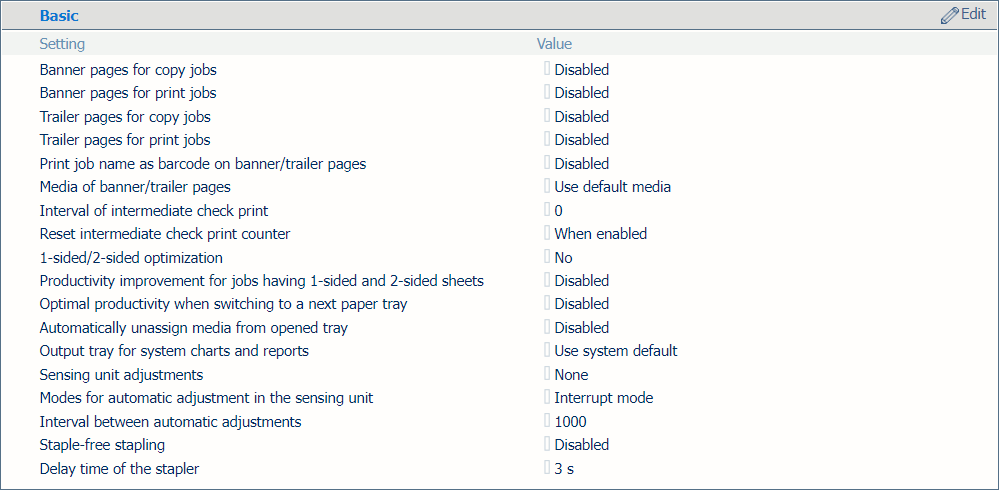999x490 pixels.
Task: Click the When enabled value
Action: coord(600,234)
